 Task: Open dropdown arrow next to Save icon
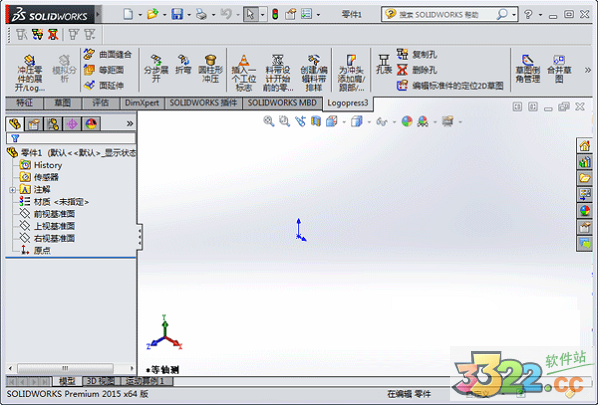point(189,15)
